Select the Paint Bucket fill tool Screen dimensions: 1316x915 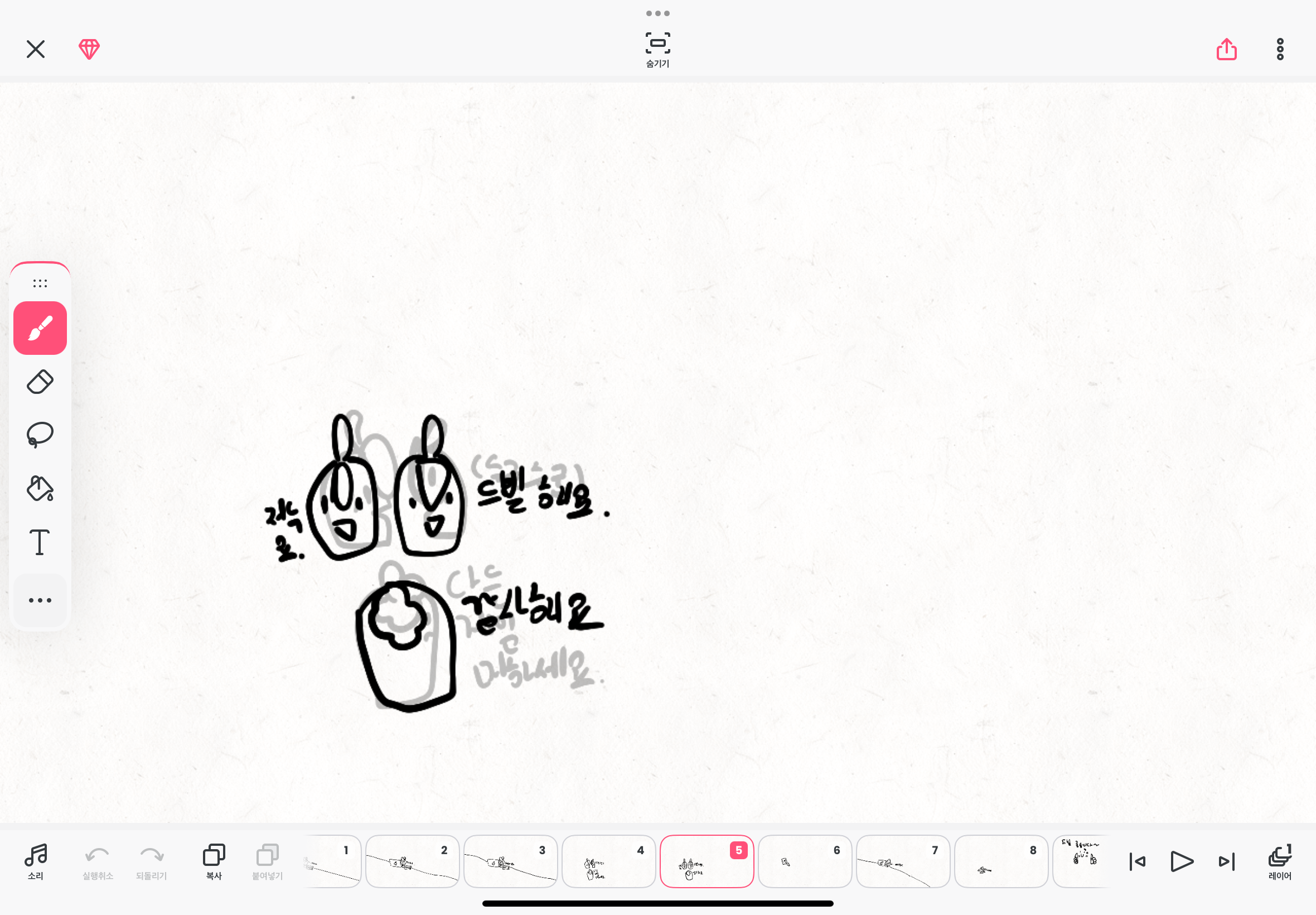40,488
